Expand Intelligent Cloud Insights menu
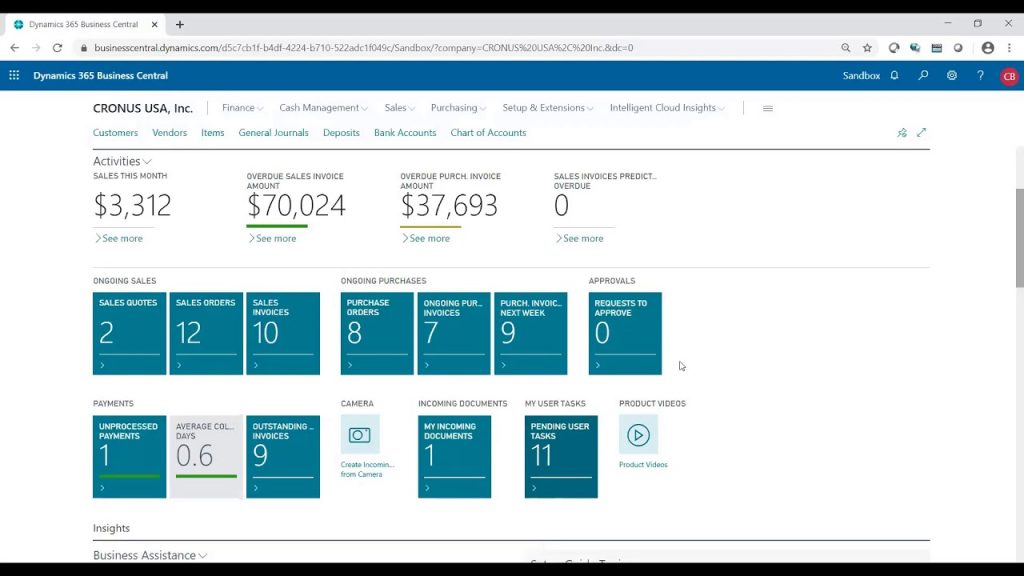The width and height of the screenshot is (1024, 576). pos(667,108)
